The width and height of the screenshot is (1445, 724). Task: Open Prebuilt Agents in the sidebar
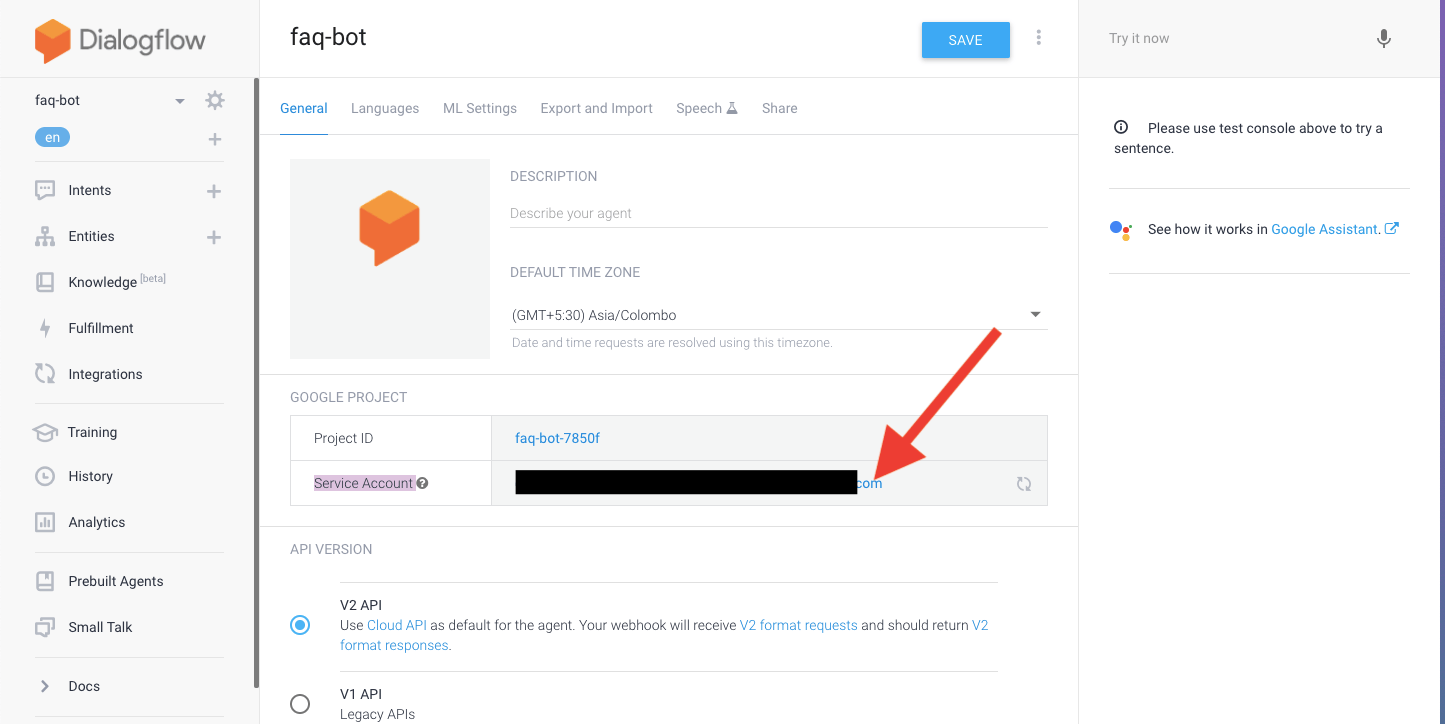pyautogui.click(x=116, y=581)
